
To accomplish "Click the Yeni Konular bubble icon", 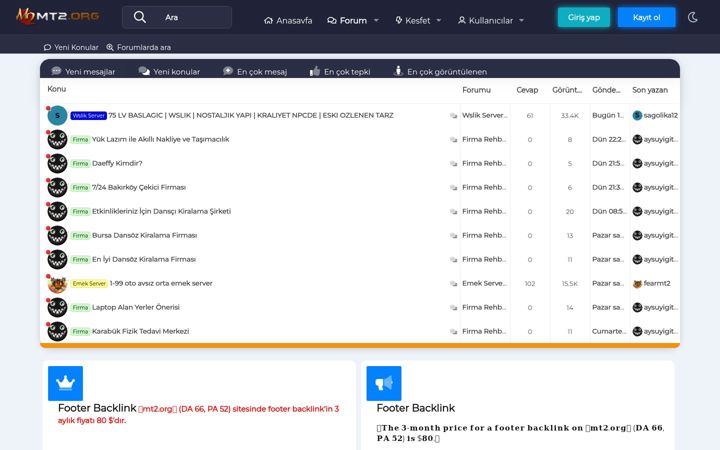I will [47, 47].
